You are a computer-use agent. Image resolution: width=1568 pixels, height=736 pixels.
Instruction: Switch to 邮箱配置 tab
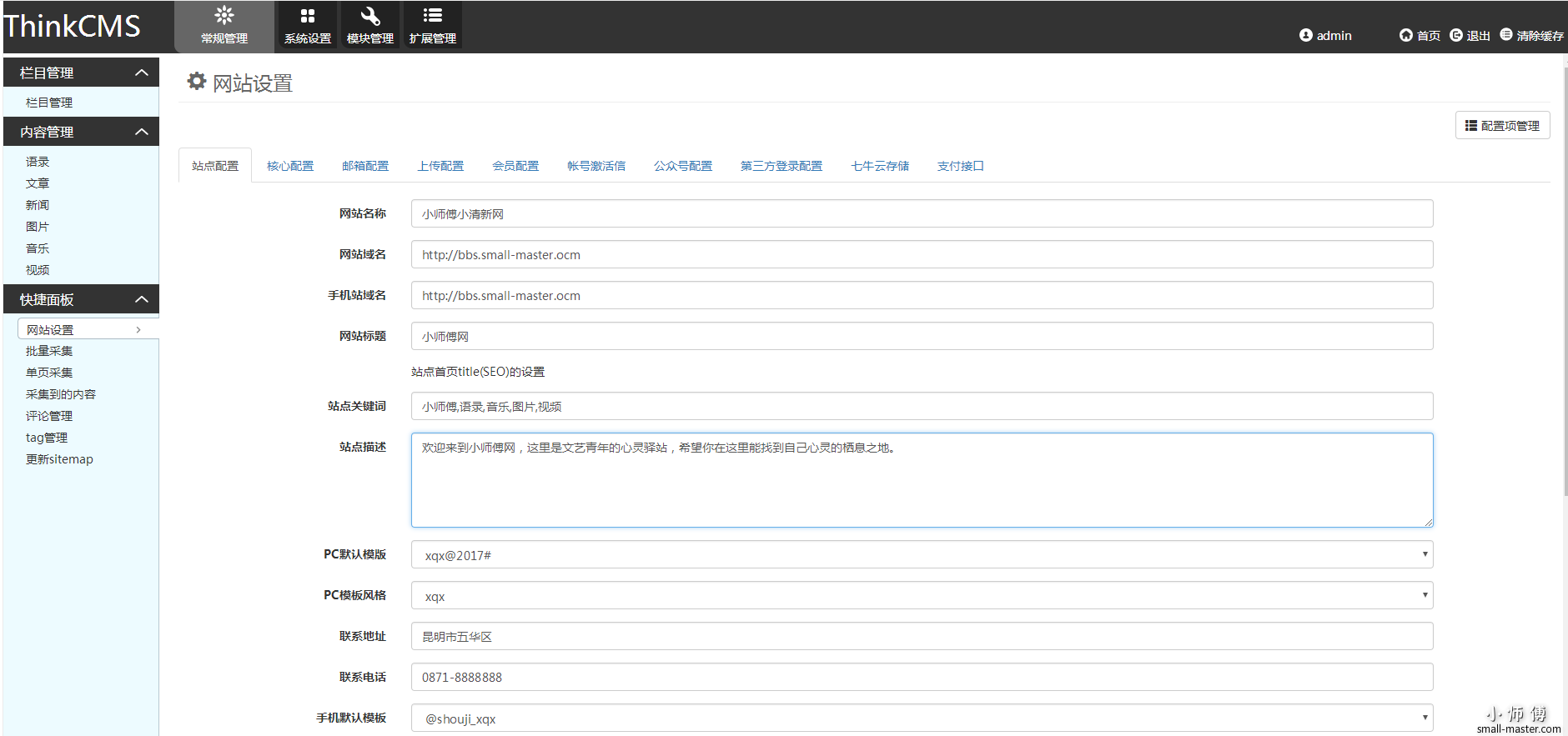(365, 166)
